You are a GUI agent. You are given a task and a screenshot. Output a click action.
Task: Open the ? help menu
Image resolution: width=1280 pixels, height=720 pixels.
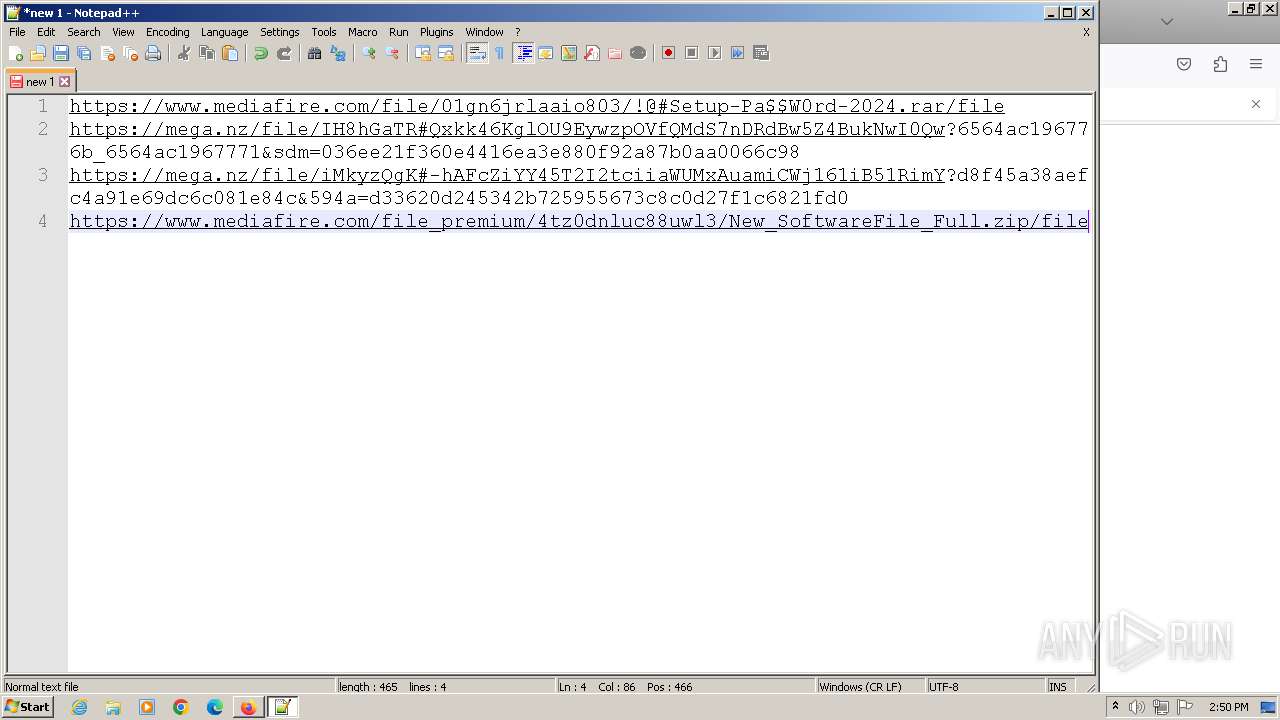(517, 32)
